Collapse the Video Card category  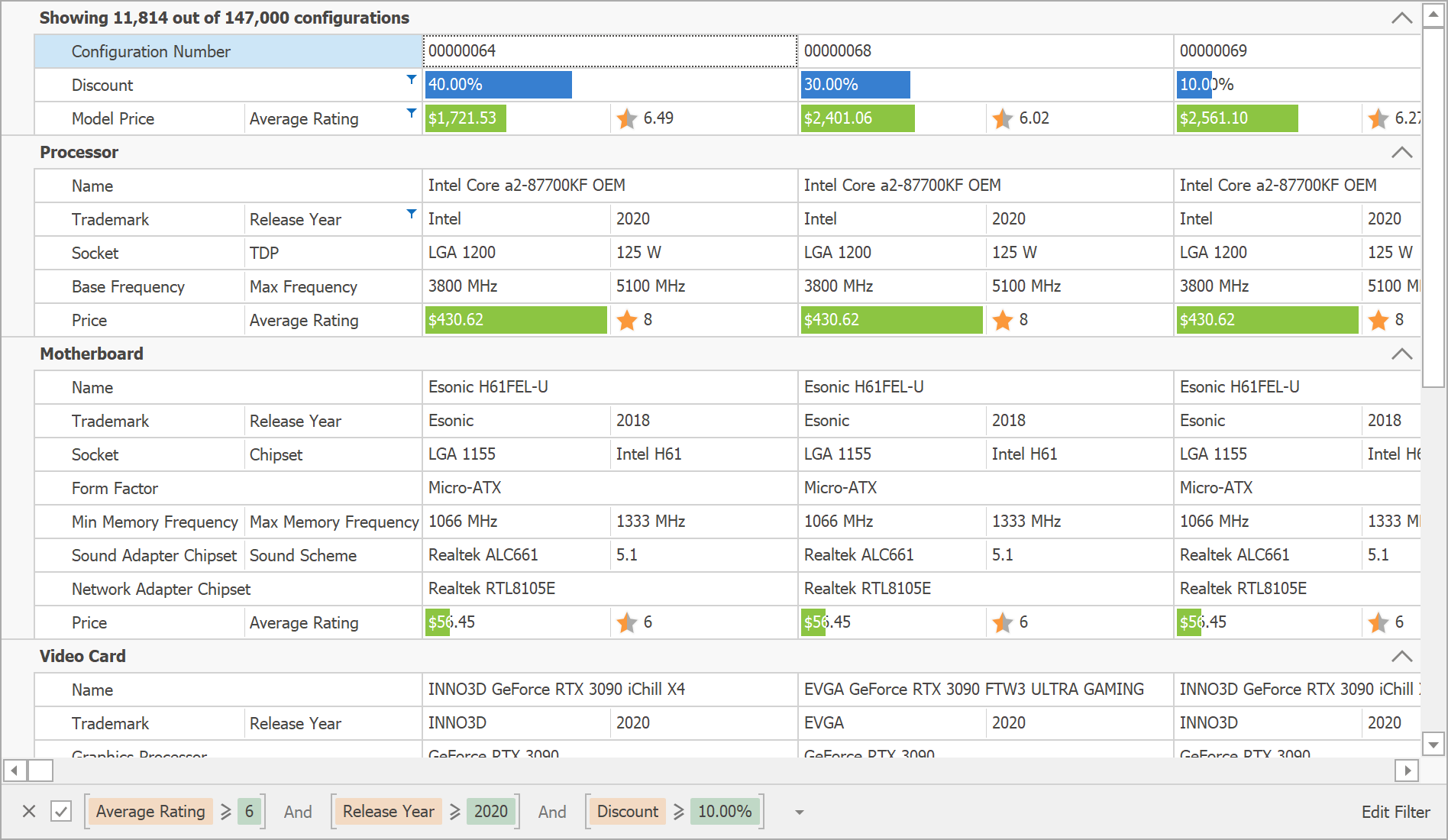click(x=1401, y=656)
